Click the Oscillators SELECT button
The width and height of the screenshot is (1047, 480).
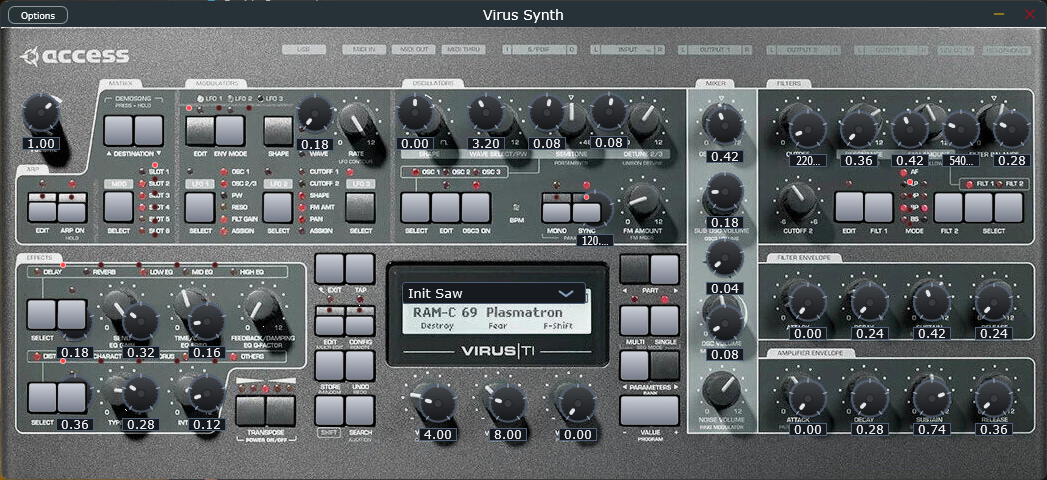pos(415,207)
